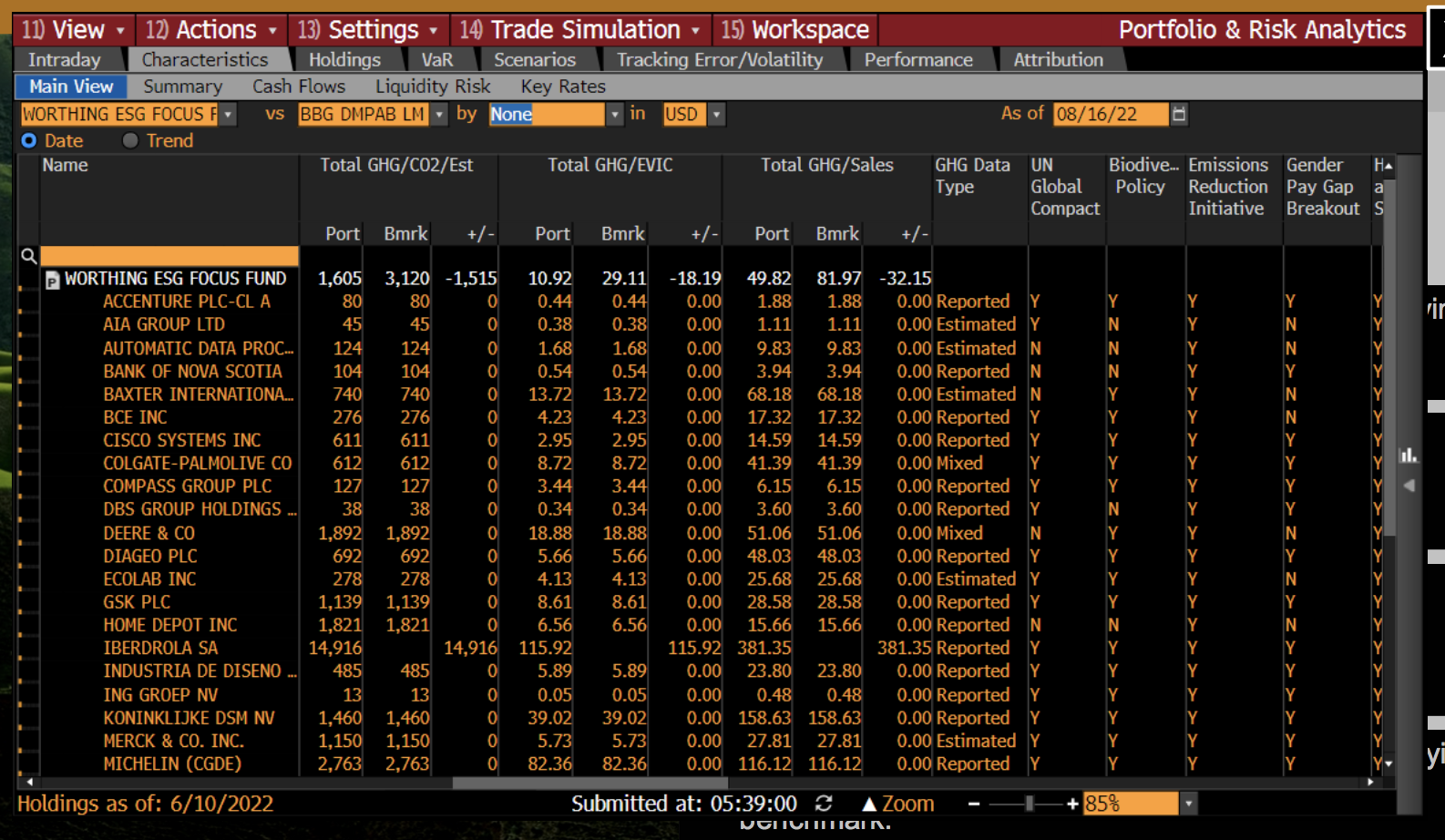The height and width of the screenshot is (840, 1445).
Task: Click the Total GHG/CO2/Est column header
Action: tap(396, 165)
